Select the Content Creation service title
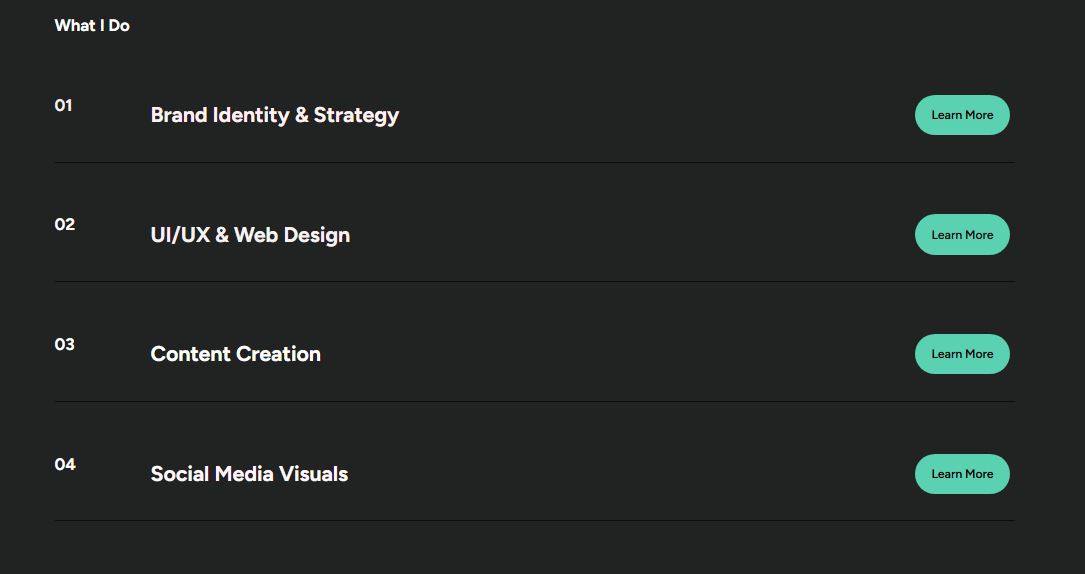 click(x=235, y=354)
